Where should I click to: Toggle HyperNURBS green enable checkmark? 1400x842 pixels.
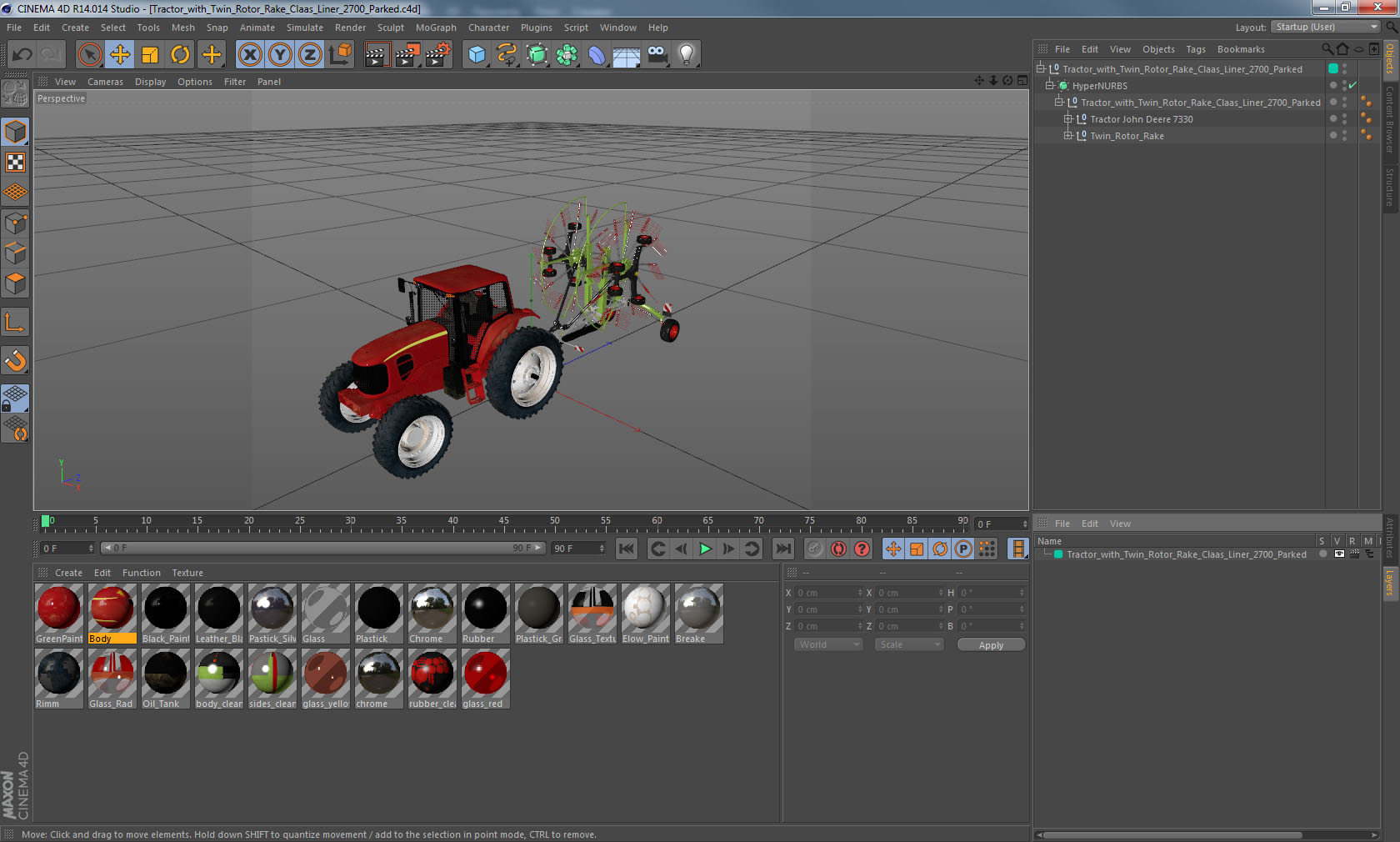click(1353, 85)
